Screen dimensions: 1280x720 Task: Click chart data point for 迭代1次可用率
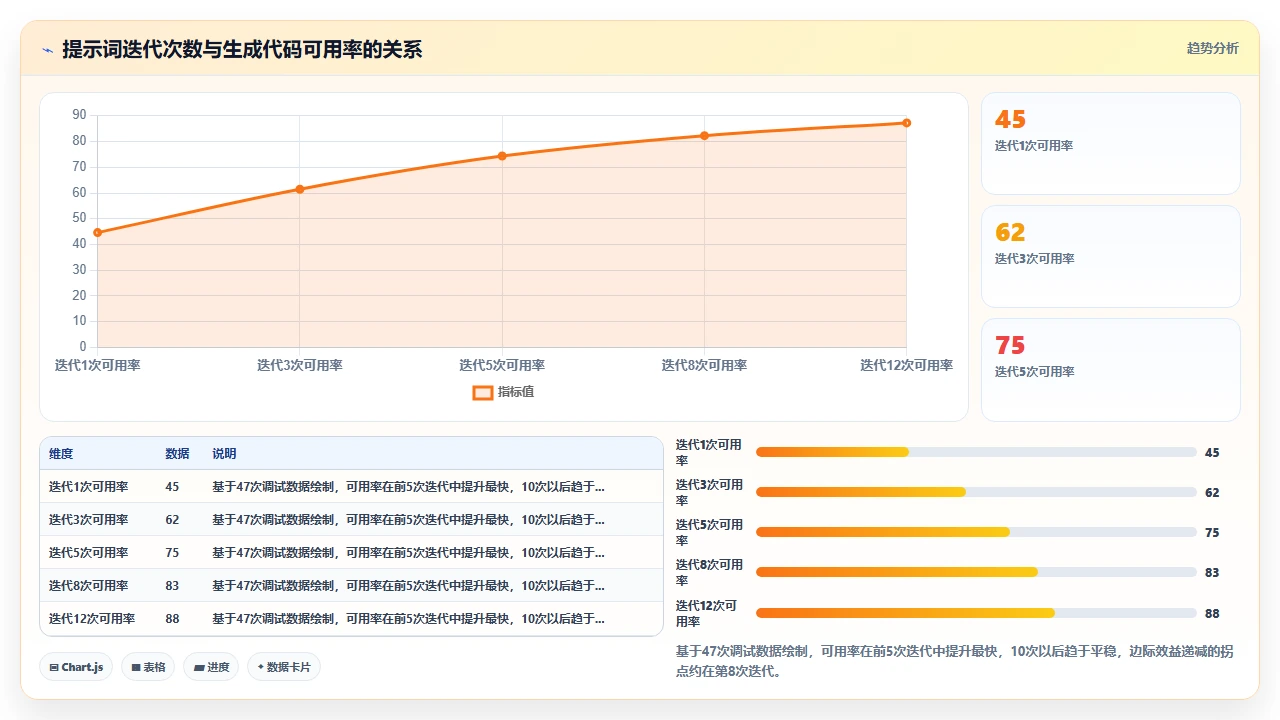pyautogui.click(x=97, y=232)
